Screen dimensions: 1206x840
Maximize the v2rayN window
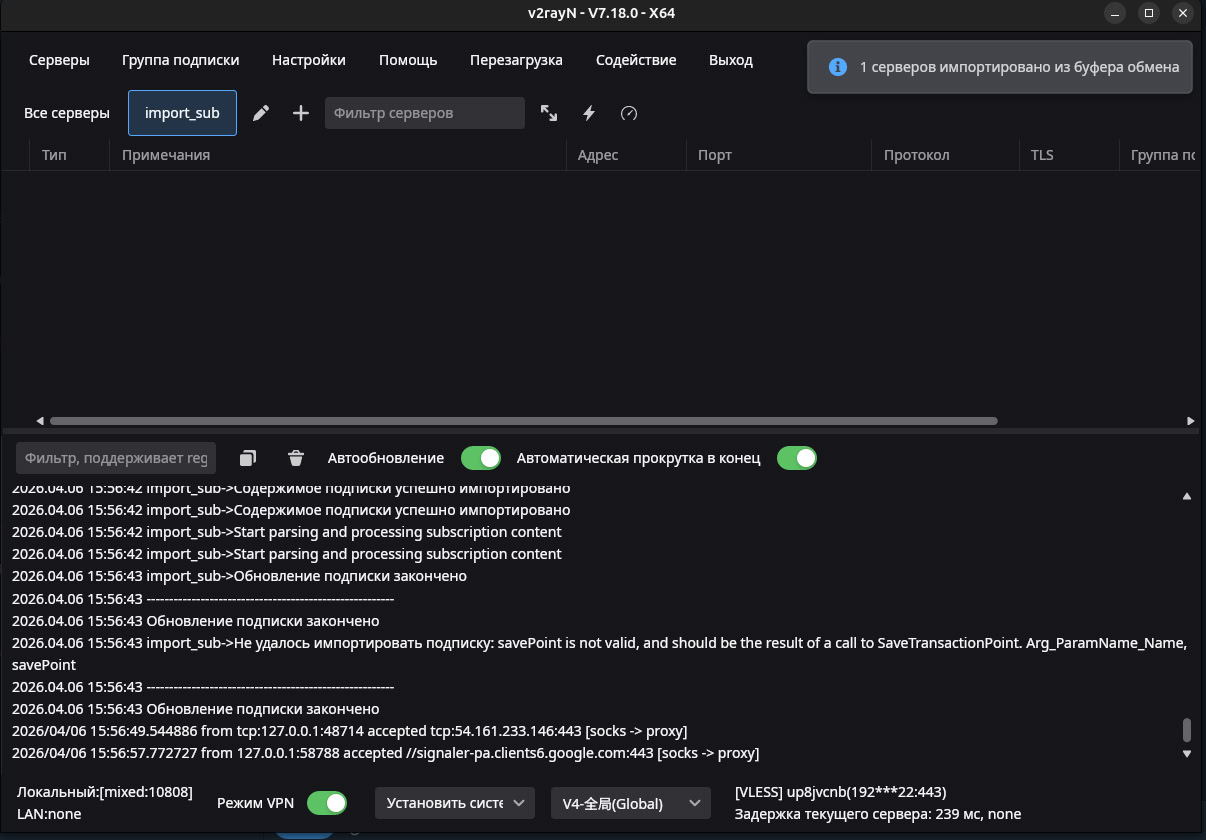click(x=1149, y=13)
